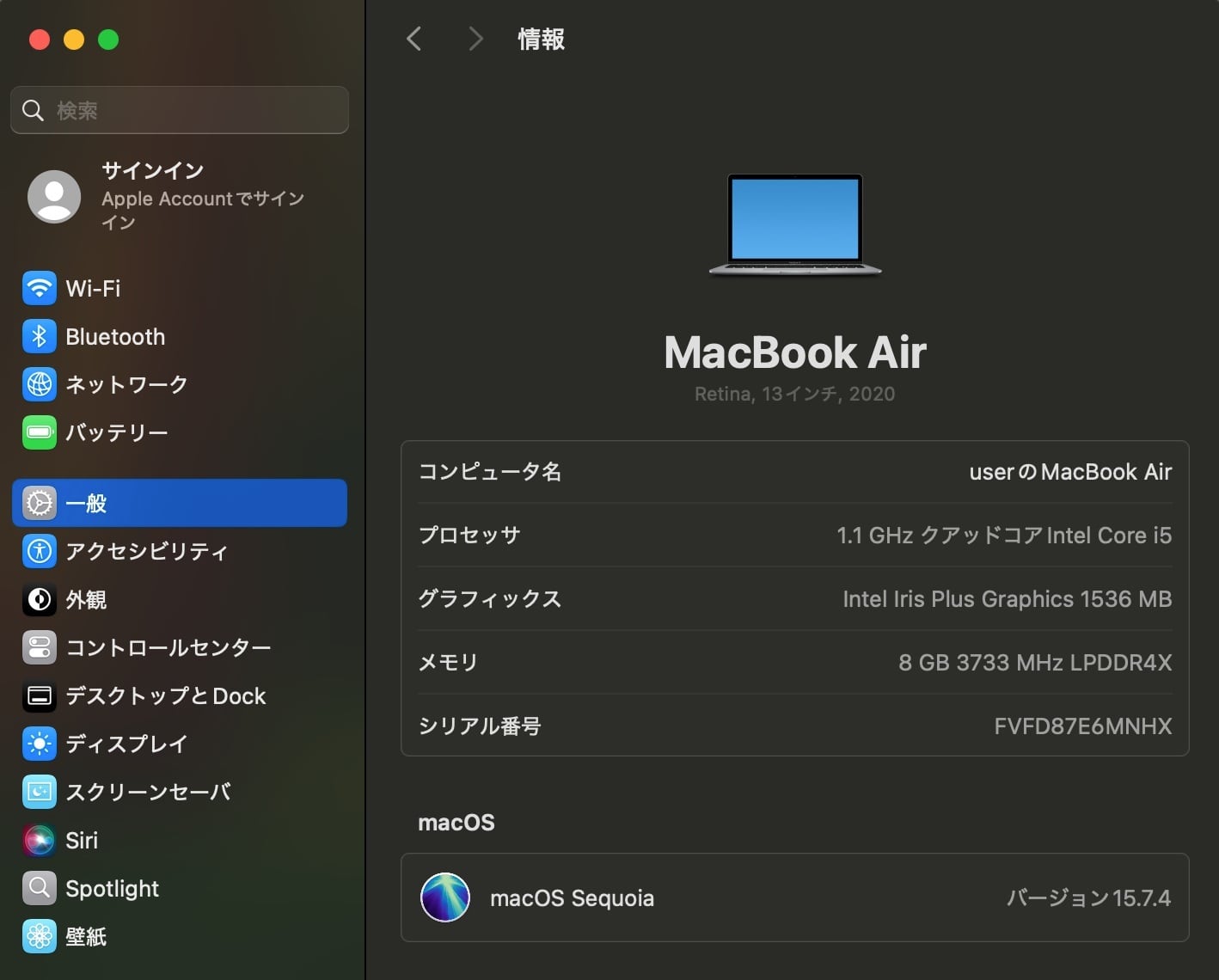Click the アクセシビリティ icon
The height and width of the screenshot is (980, 1219).
(40, 551)
